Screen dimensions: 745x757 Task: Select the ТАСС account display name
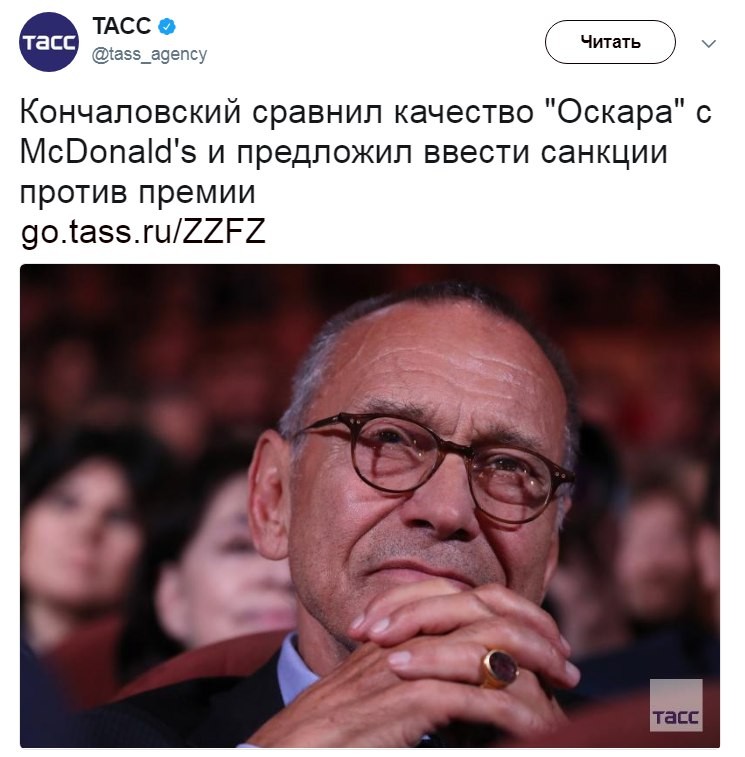click(x=122, y=26)
